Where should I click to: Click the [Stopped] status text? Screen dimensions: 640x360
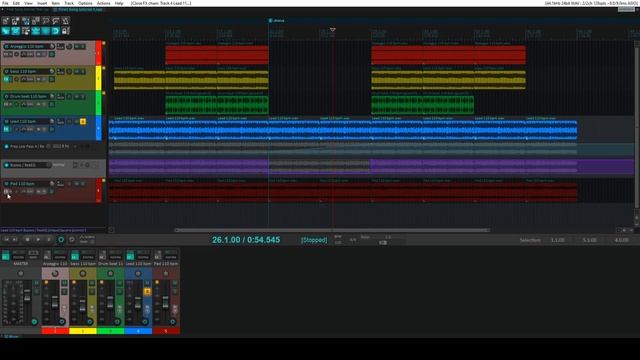pyautogui.click(x=314, y=240)
